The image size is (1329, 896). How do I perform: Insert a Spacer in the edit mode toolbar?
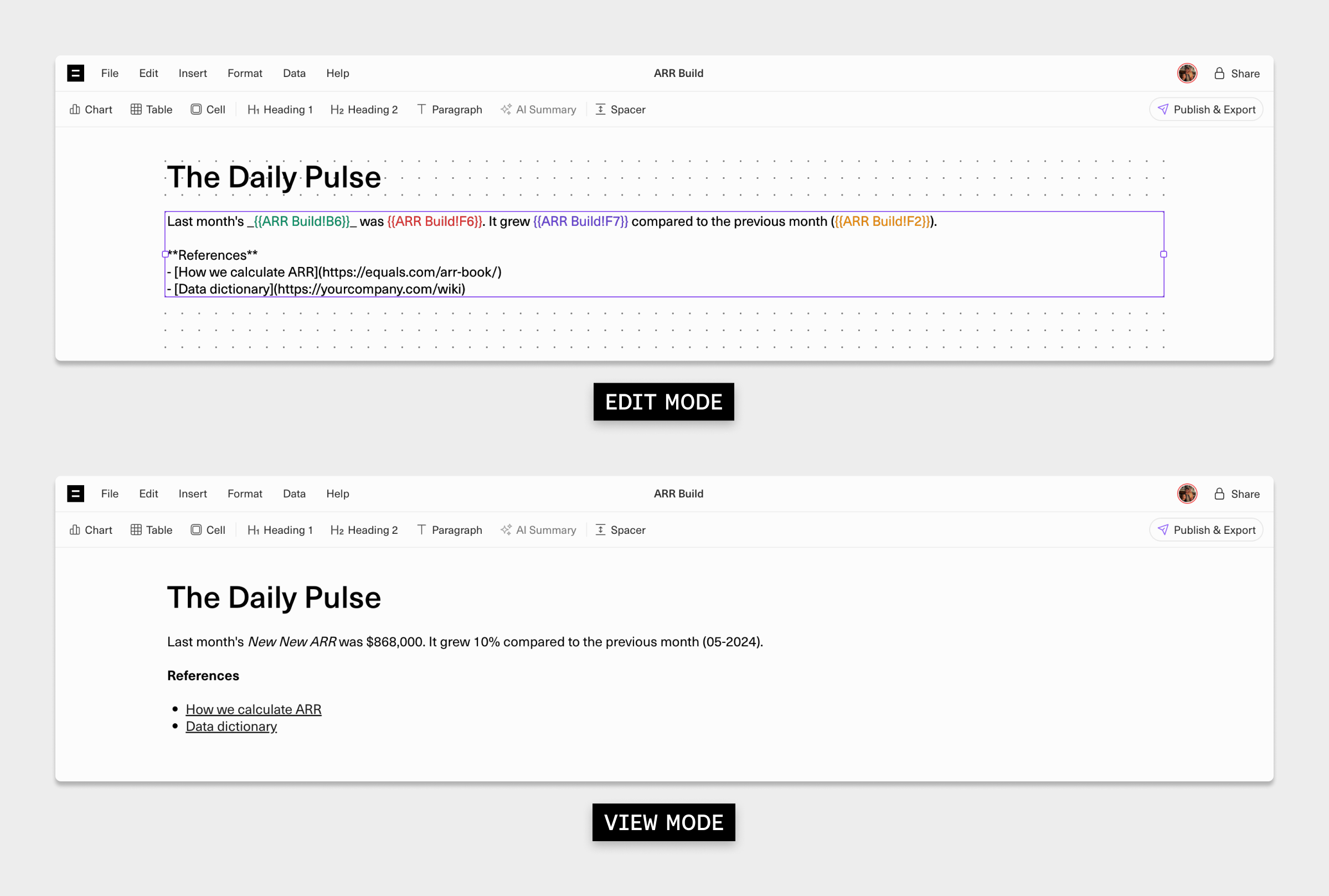621,109
